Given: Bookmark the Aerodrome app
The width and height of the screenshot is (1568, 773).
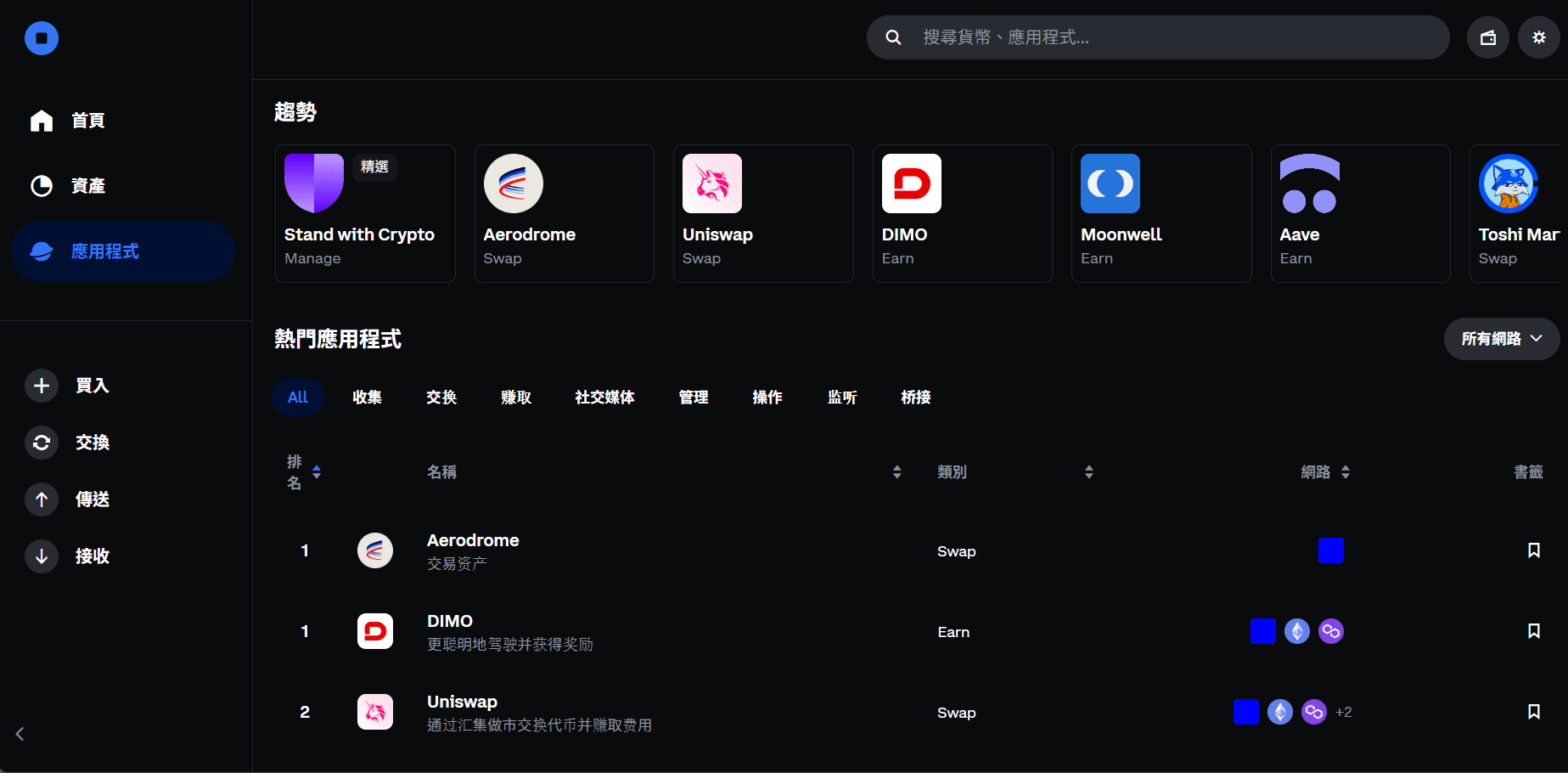Looking at the screenshot, I should click(1533, 550).
